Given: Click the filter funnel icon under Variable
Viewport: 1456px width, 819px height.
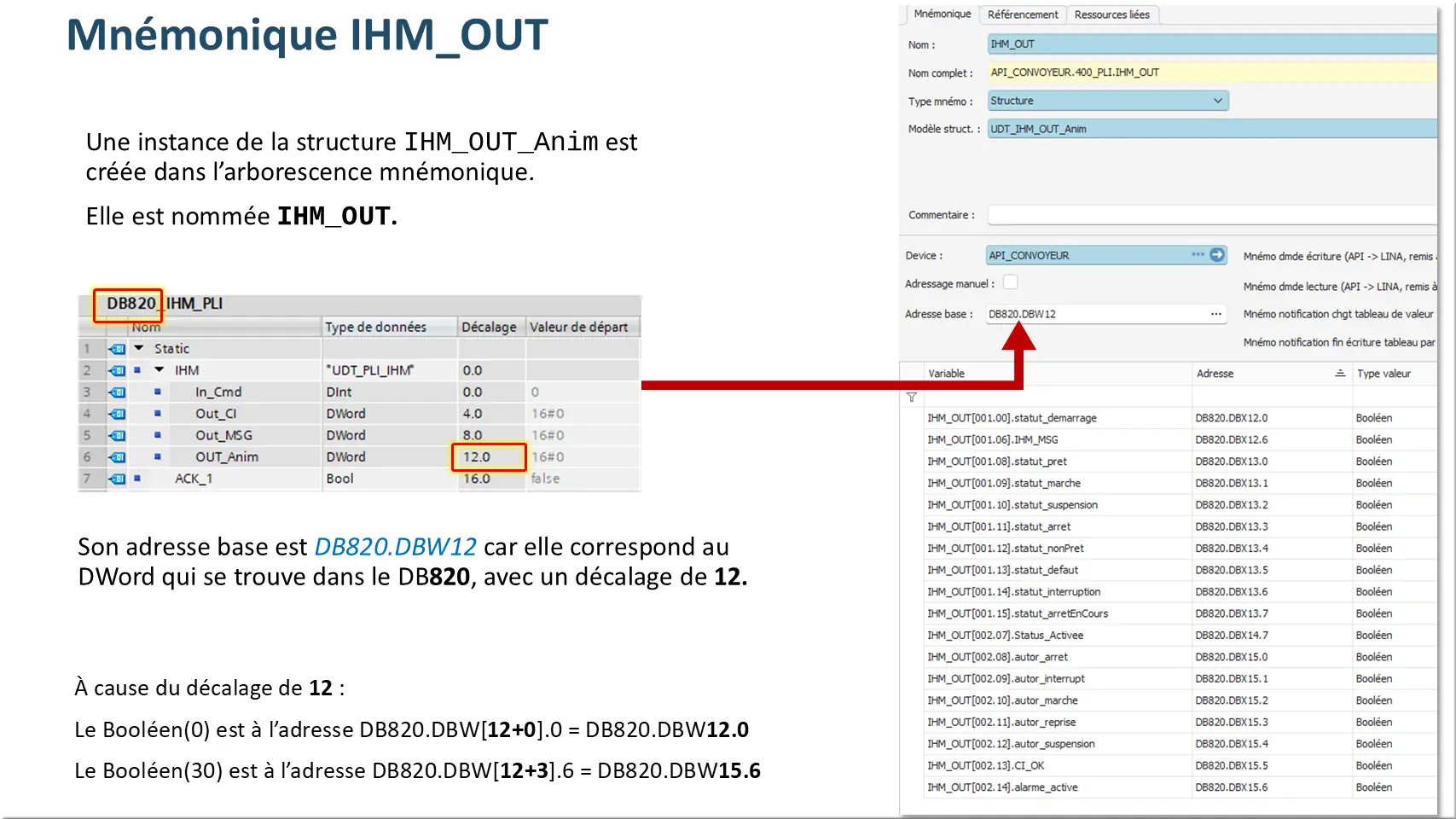Looking at the screenshot, I should 912,397.
